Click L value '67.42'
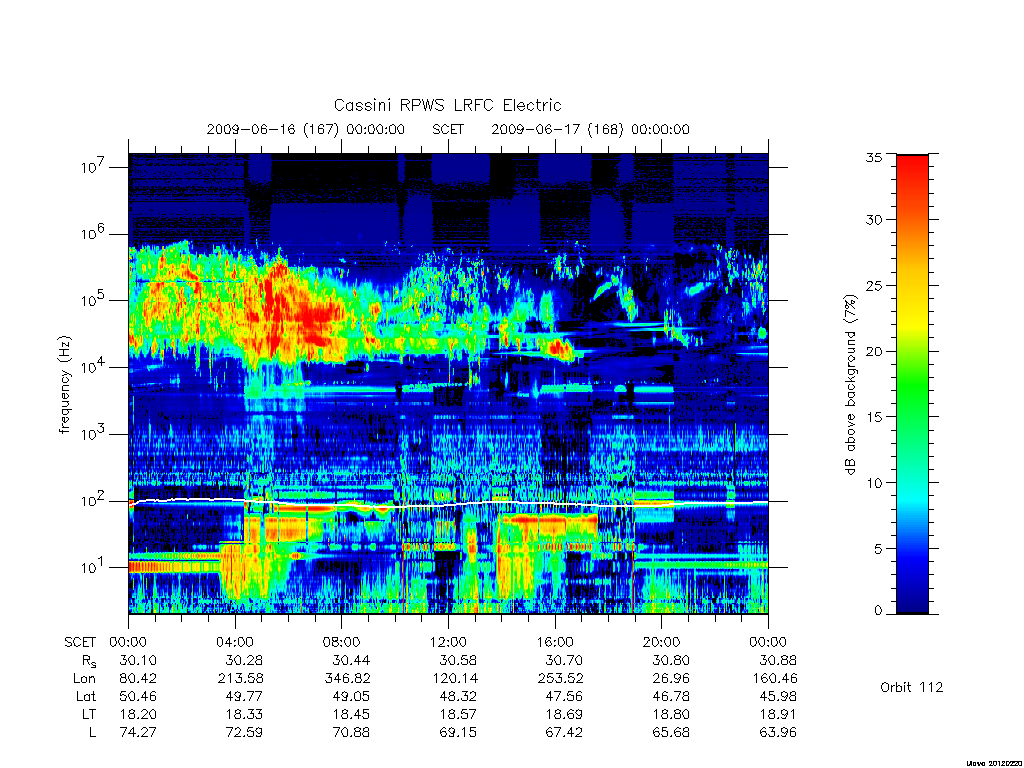This screenshot has height=768, width=1024. pyautogui.click(x=564, y=733)
